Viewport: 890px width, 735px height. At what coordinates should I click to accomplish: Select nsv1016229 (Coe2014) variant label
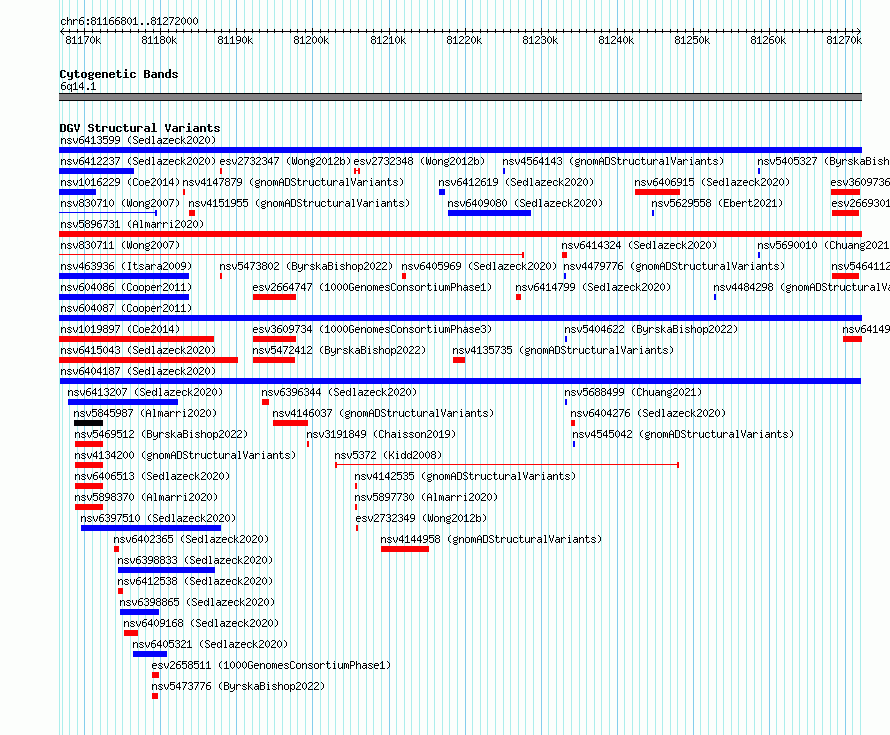(120, 182)
